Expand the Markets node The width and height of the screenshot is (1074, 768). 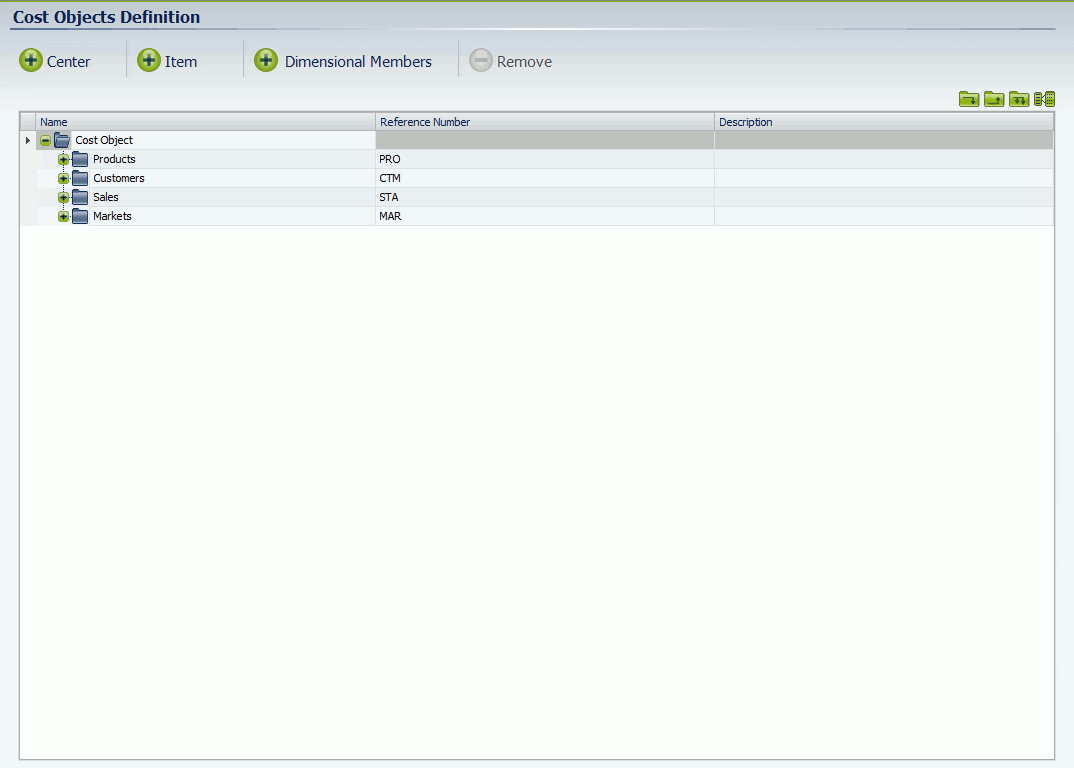coord(63,216)
